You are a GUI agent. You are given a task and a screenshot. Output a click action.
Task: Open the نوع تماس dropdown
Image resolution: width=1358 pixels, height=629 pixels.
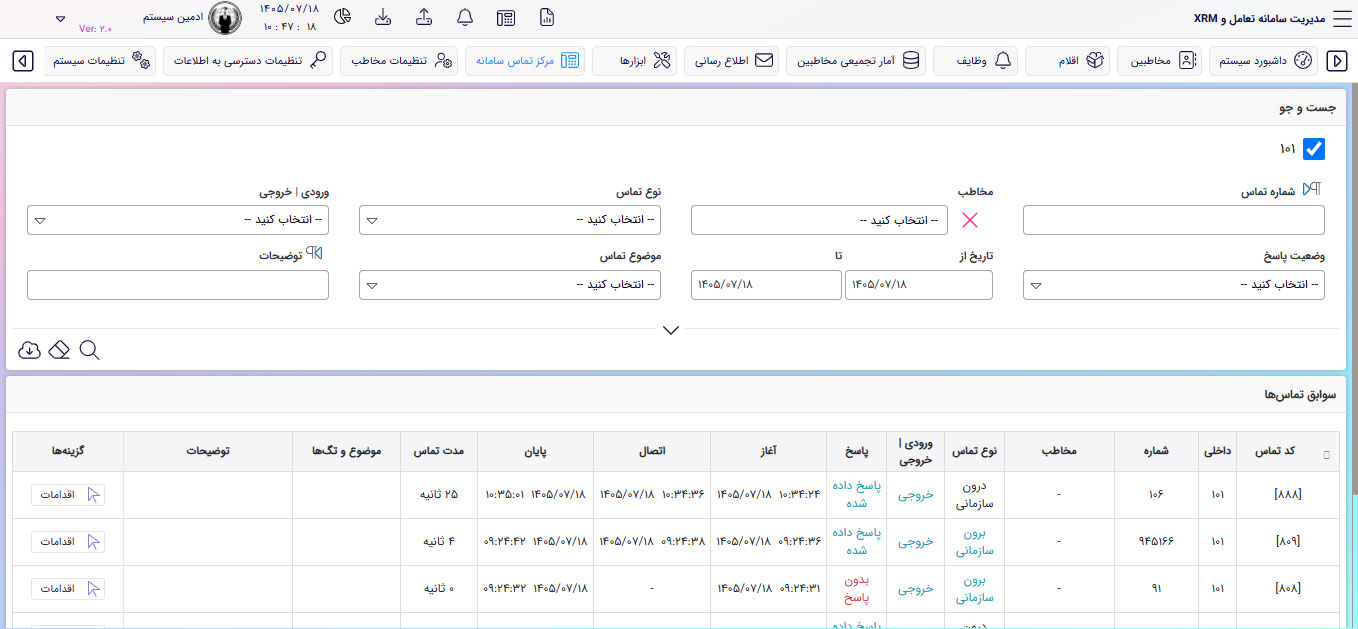click(x=510, y=221)
